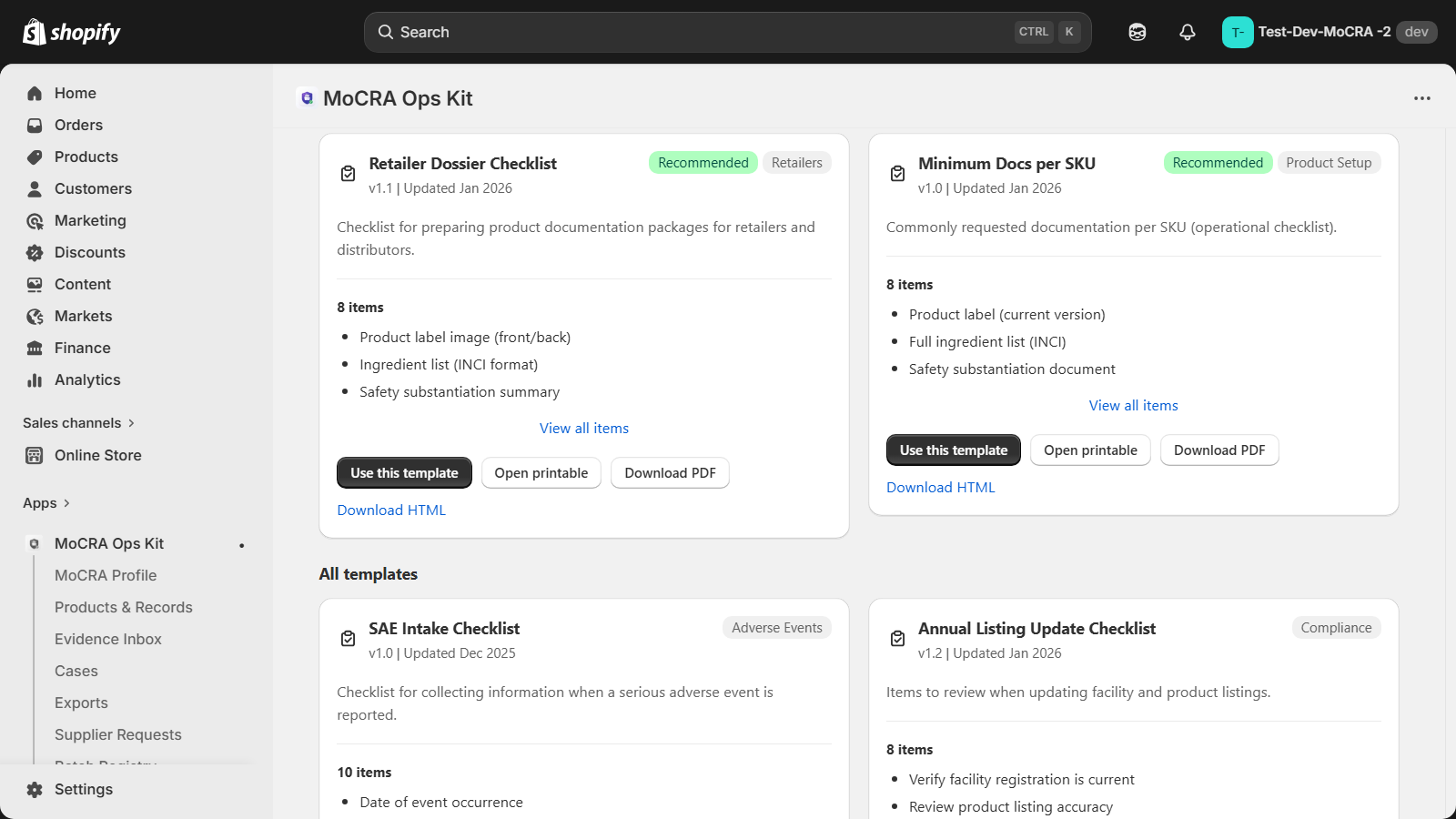1456x819 pixels.
Task: Focus the Search input field
Action: (728, 32)
